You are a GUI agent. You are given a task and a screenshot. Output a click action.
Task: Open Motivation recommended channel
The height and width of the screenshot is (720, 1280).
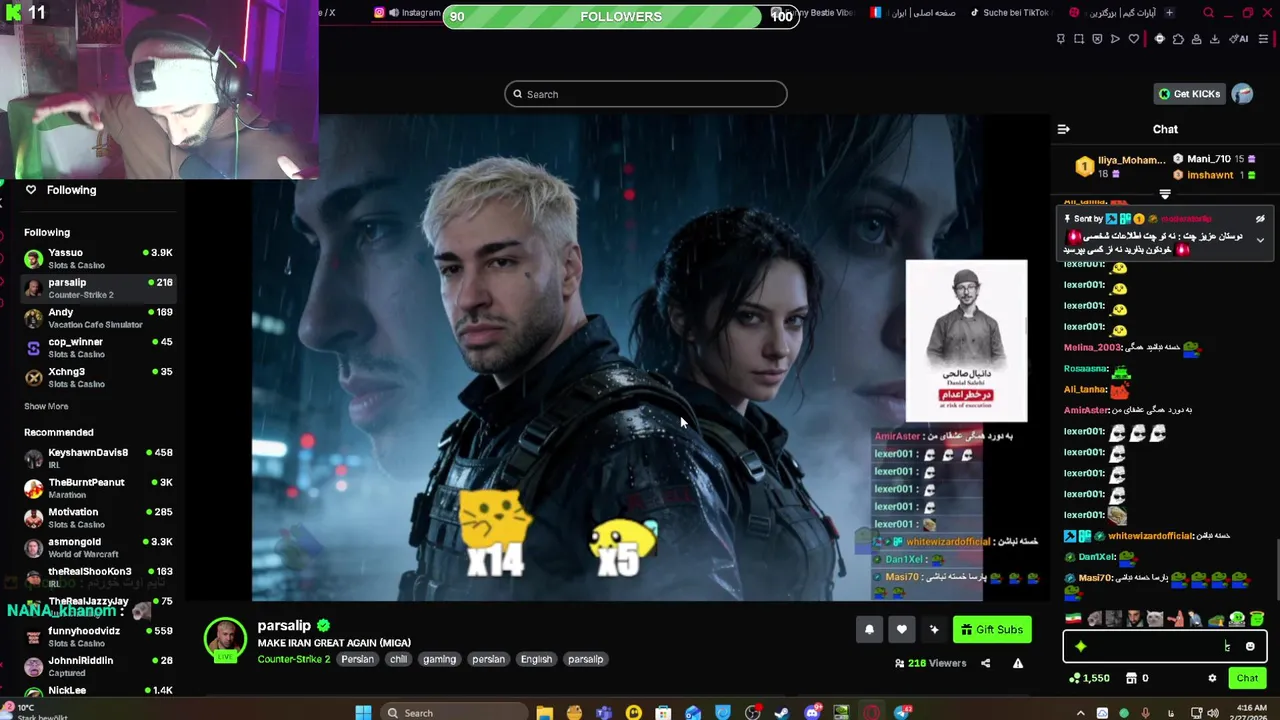(98, 518)
